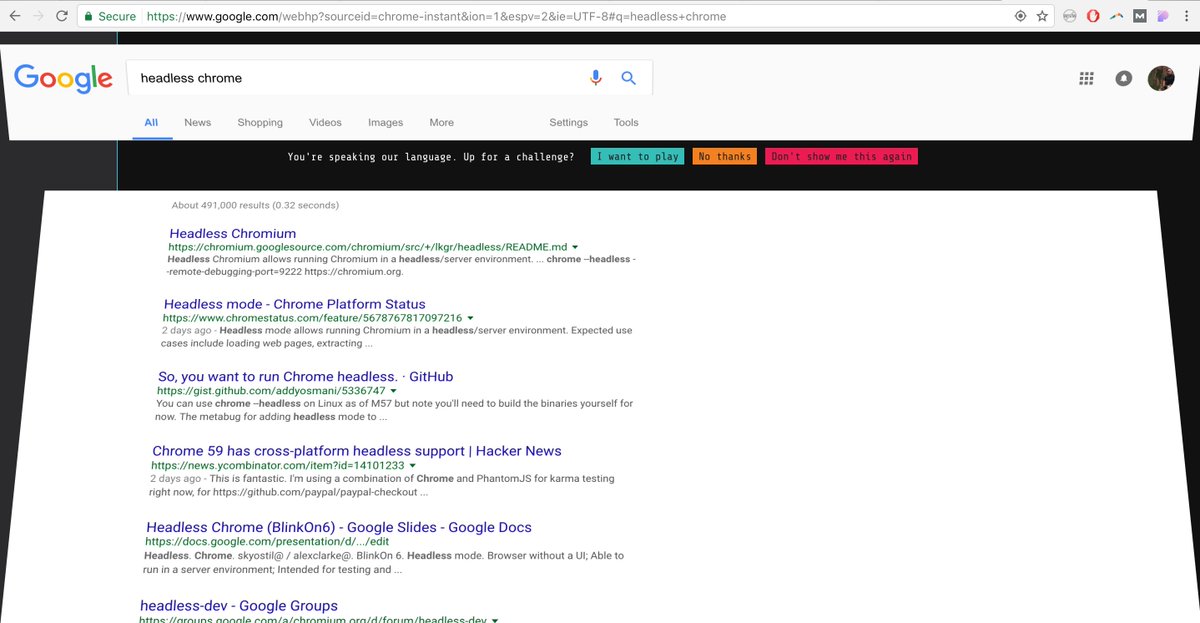
Task: Click the 'This is fantastic' Hacker News snippet
Action: [383, 485]
